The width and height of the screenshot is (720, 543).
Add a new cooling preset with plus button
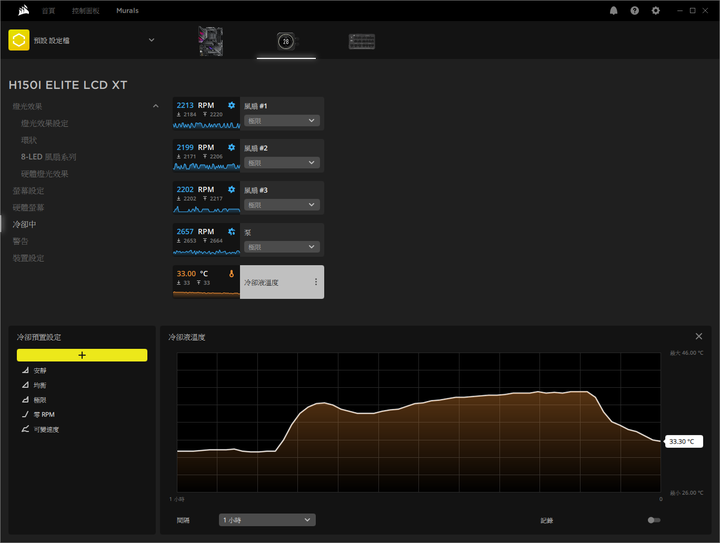[82, 355]
